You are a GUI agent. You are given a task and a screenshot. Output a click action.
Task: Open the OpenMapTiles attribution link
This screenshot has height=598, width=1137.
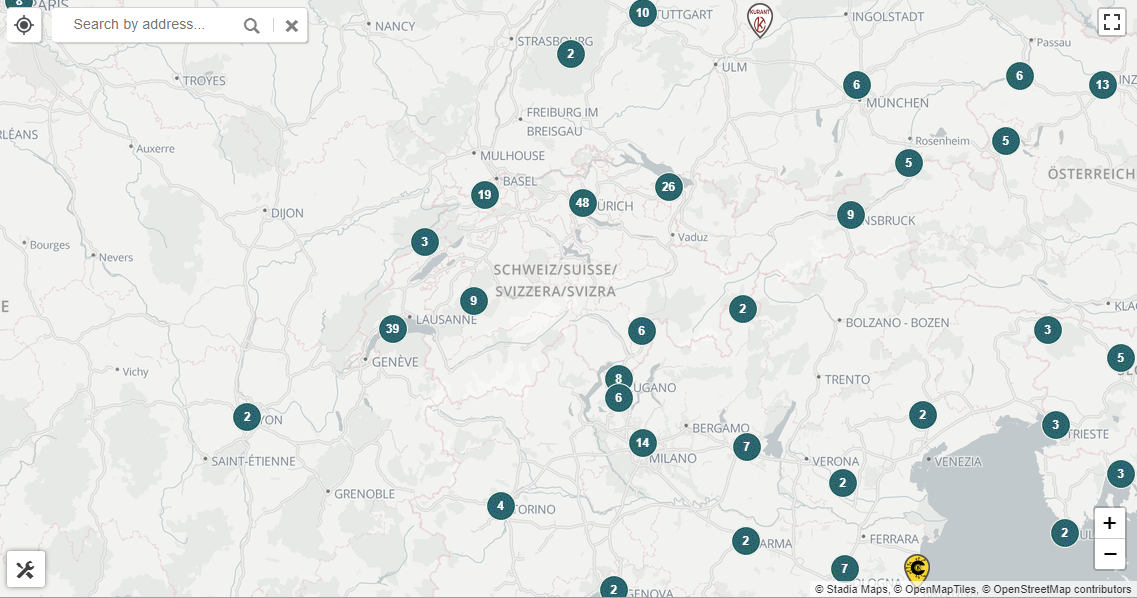934,590
